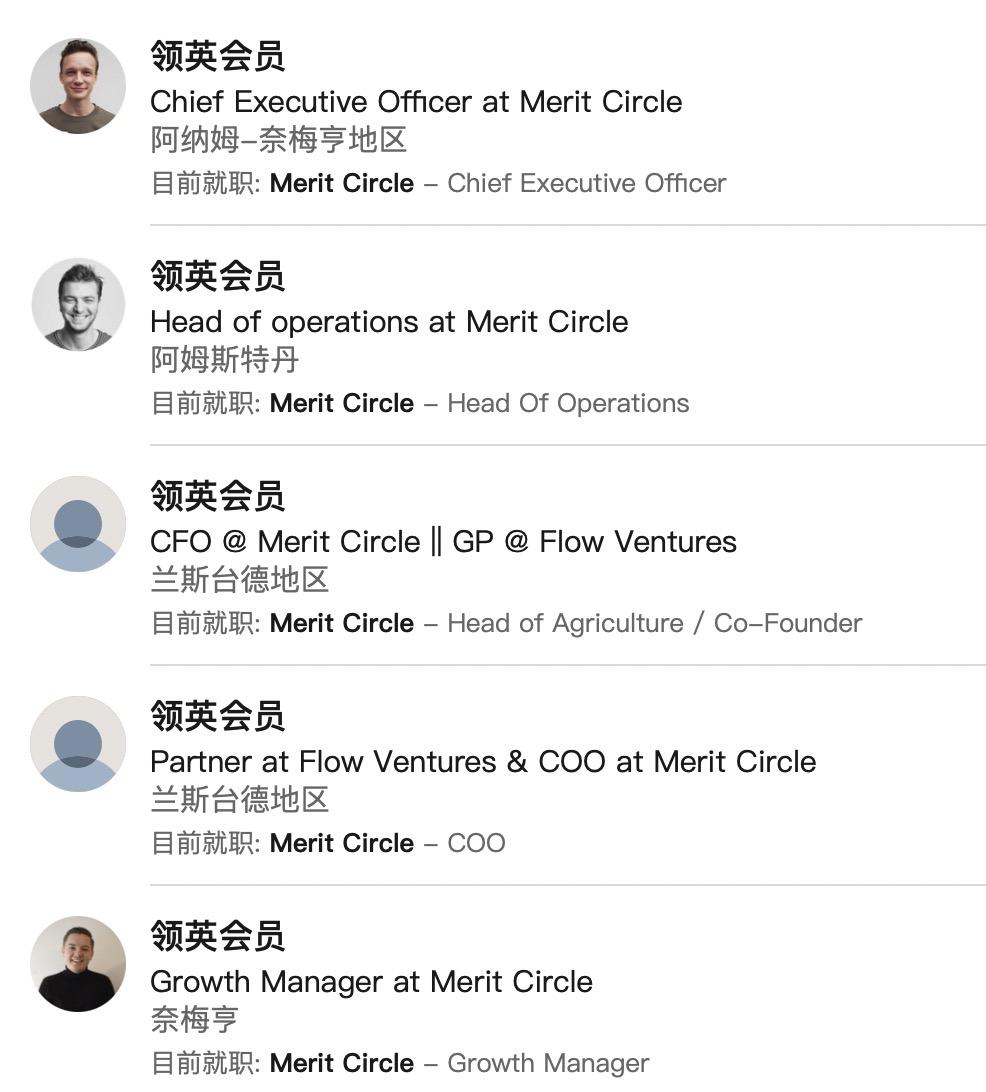Image resolution: width=986 pixels, height=1092 pixels.
Task: Select headline Head of operations at Merit Circle
Action: click(389, 322)
